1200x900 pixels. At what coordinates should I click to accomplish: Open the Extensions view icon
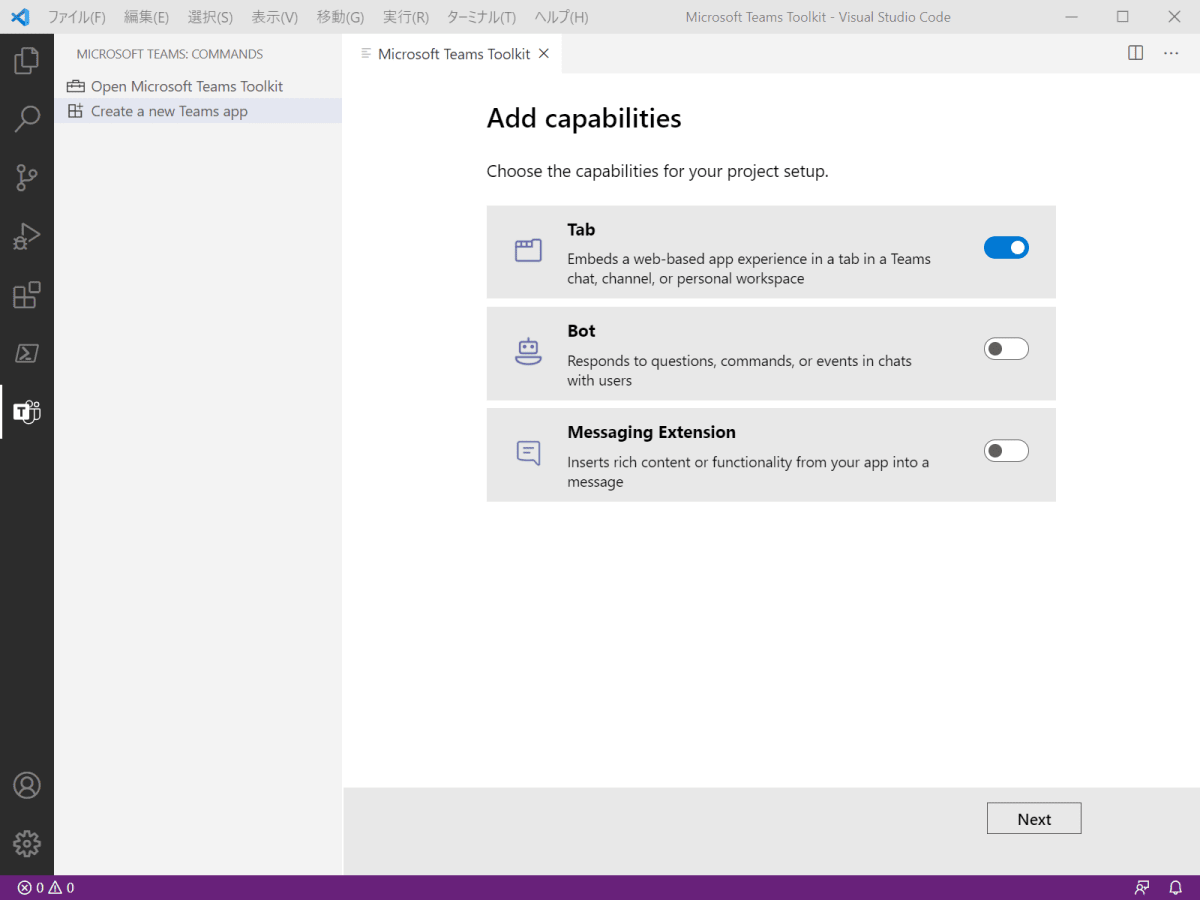(27, 295)
